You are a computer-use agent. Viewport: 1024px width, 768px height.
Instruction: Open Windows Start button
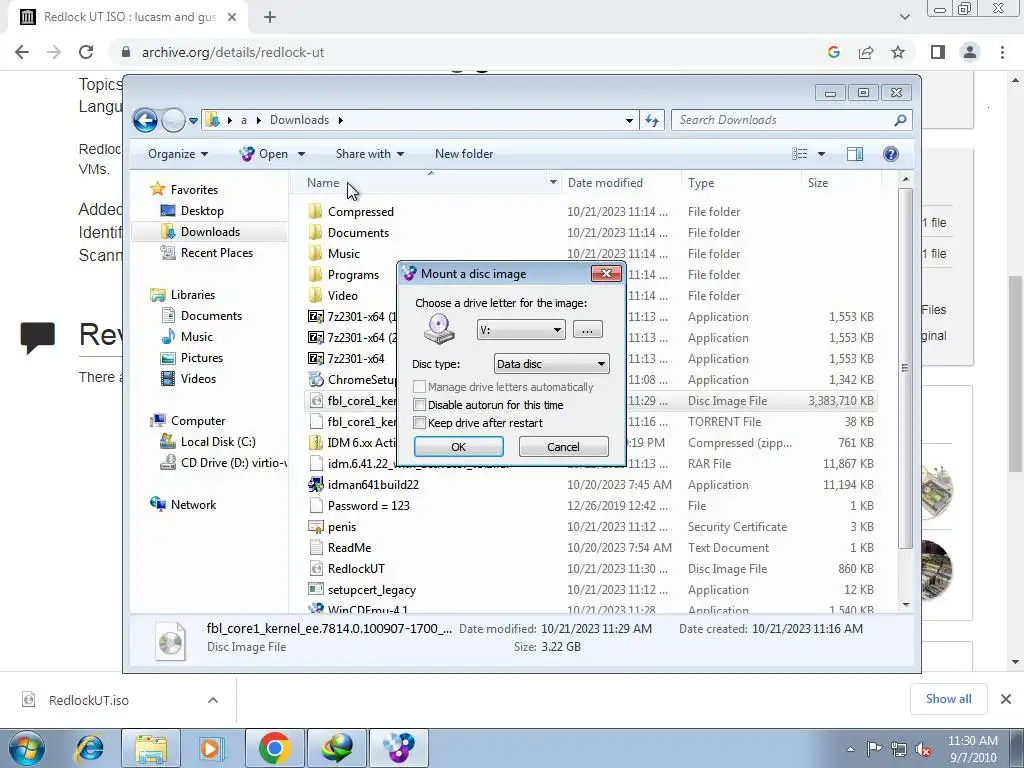tap(27, 748)
